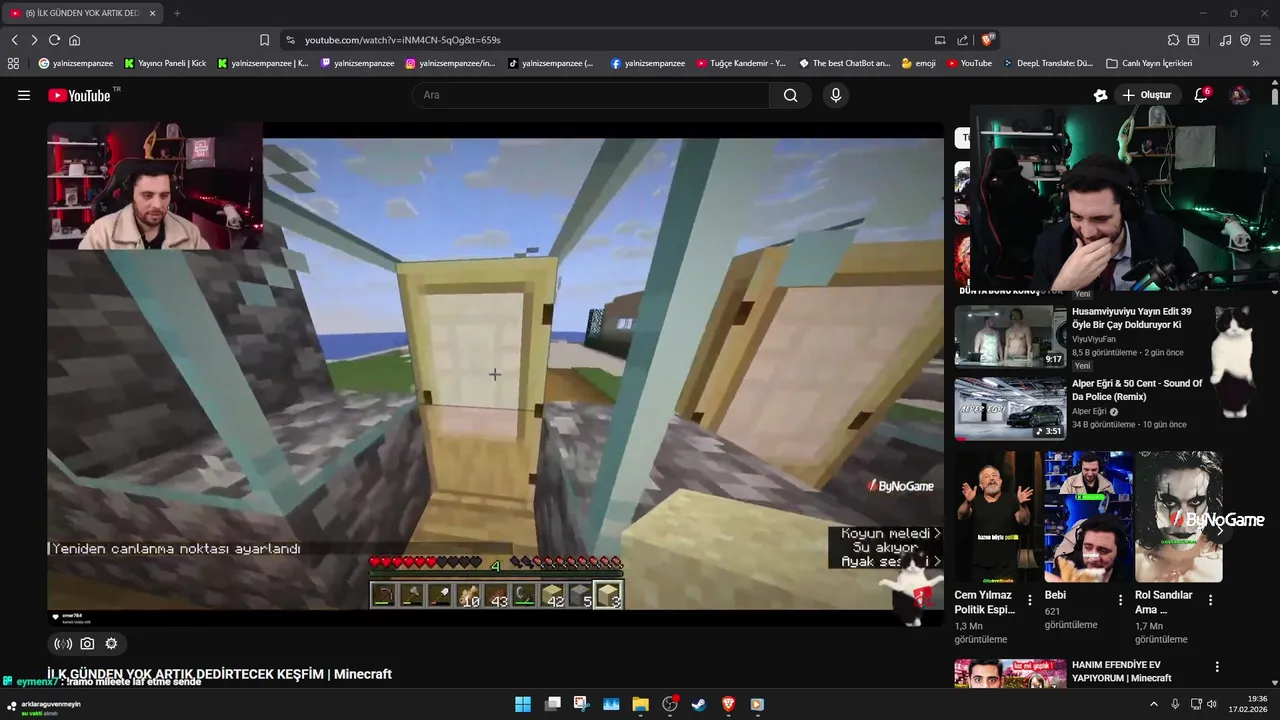1280x720 pixels.
Task: Open the browser home page icon
Action: pos(74,40)
